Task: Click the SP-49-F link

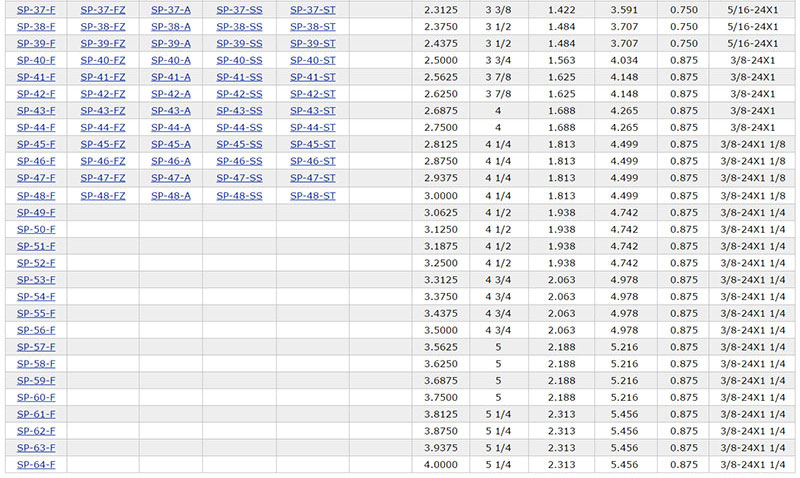Action: 36,213
